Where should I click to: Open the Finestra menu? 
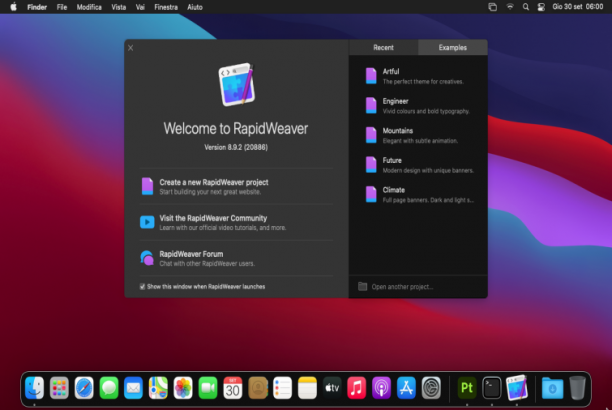coord(166,7)
